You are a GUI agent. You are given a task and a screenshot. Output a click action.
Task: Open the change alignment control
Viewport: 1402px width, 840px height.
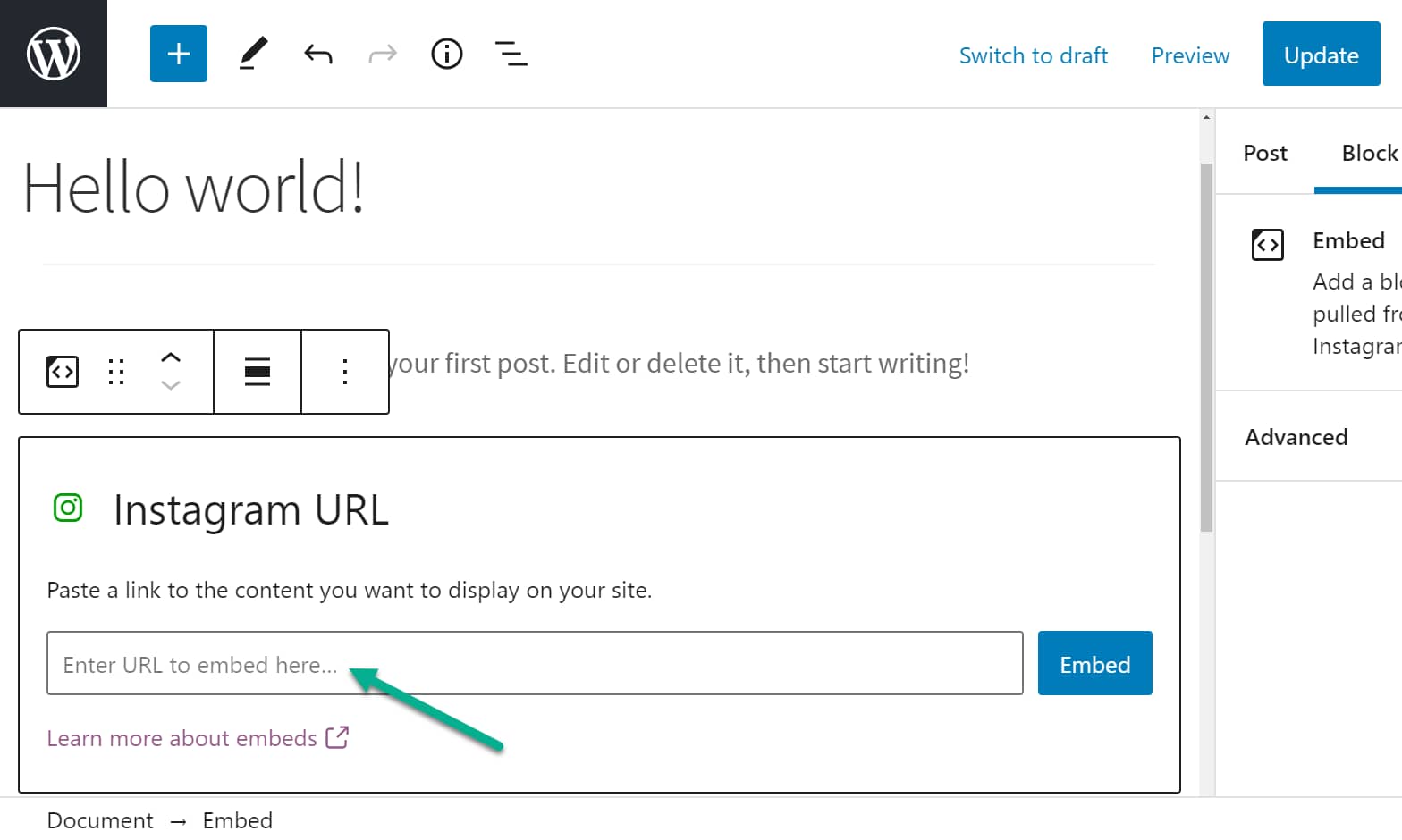tap(258, 372)
